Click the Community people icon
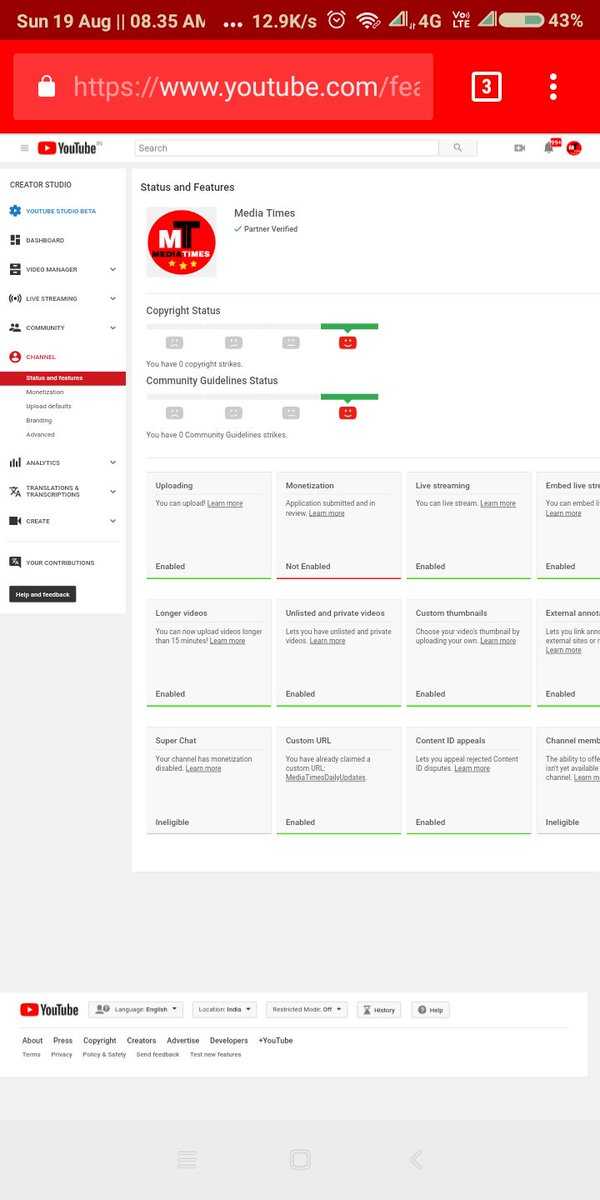The width and height of the screenshot is (600, 1200). click(x=15, y=327)
